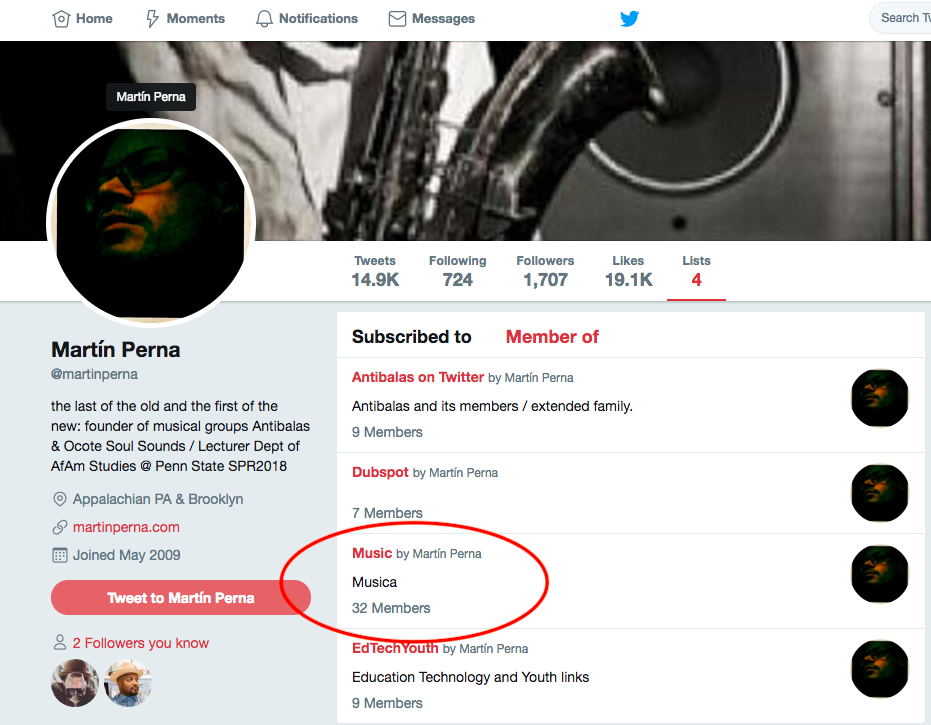View the Followers count of 1,707
Image resolution: width=931 pixels, height=725 pixels.
[x=545, y=271]
